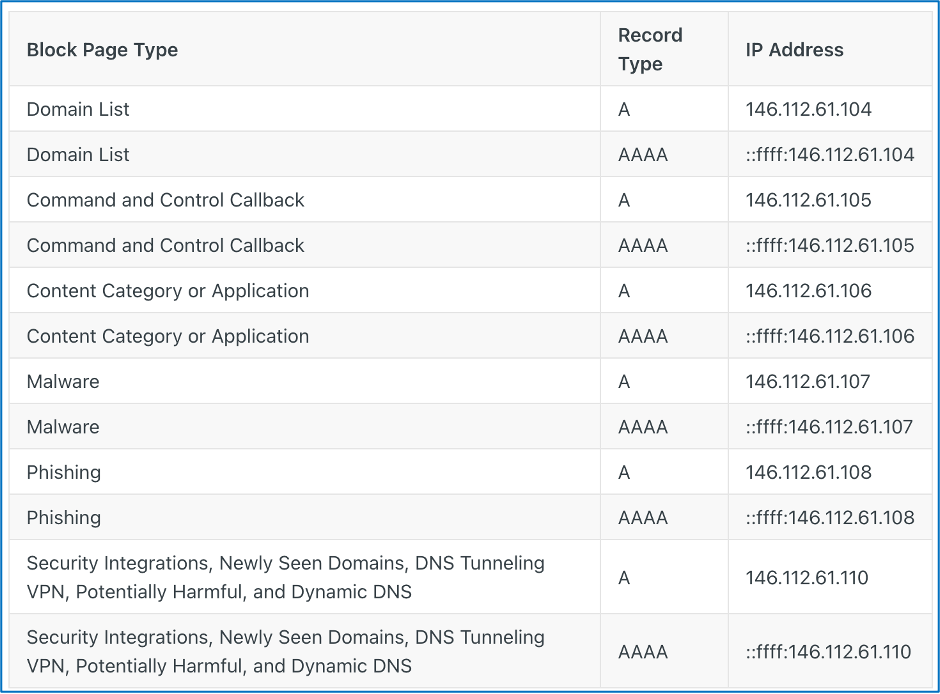Select AAAA in the Command and Control Callback row
This screenshot has width=940, height=694.
coord(642,246)
